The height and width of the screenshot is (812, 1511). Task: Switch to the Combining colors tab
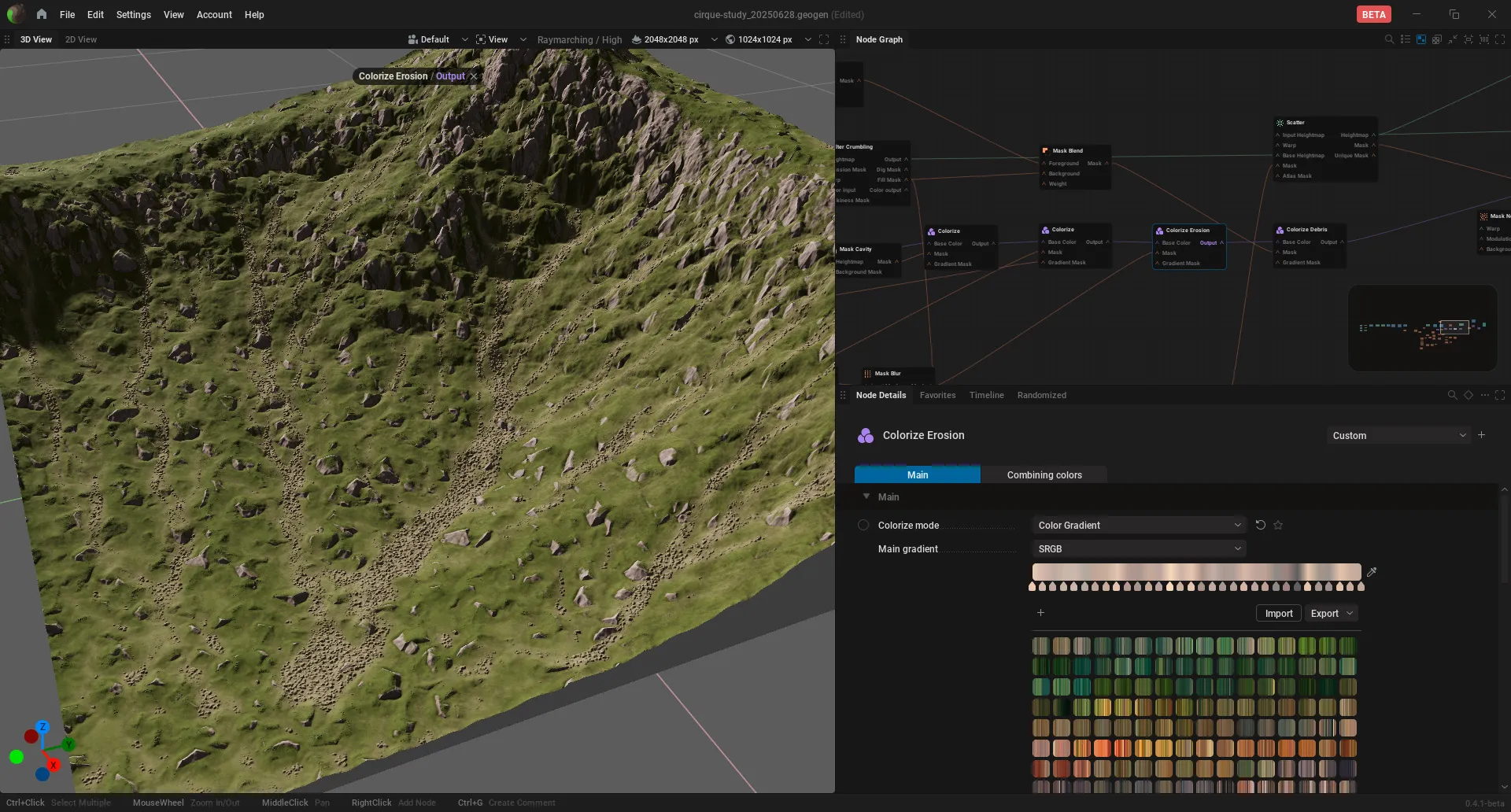coord(1044,474)
